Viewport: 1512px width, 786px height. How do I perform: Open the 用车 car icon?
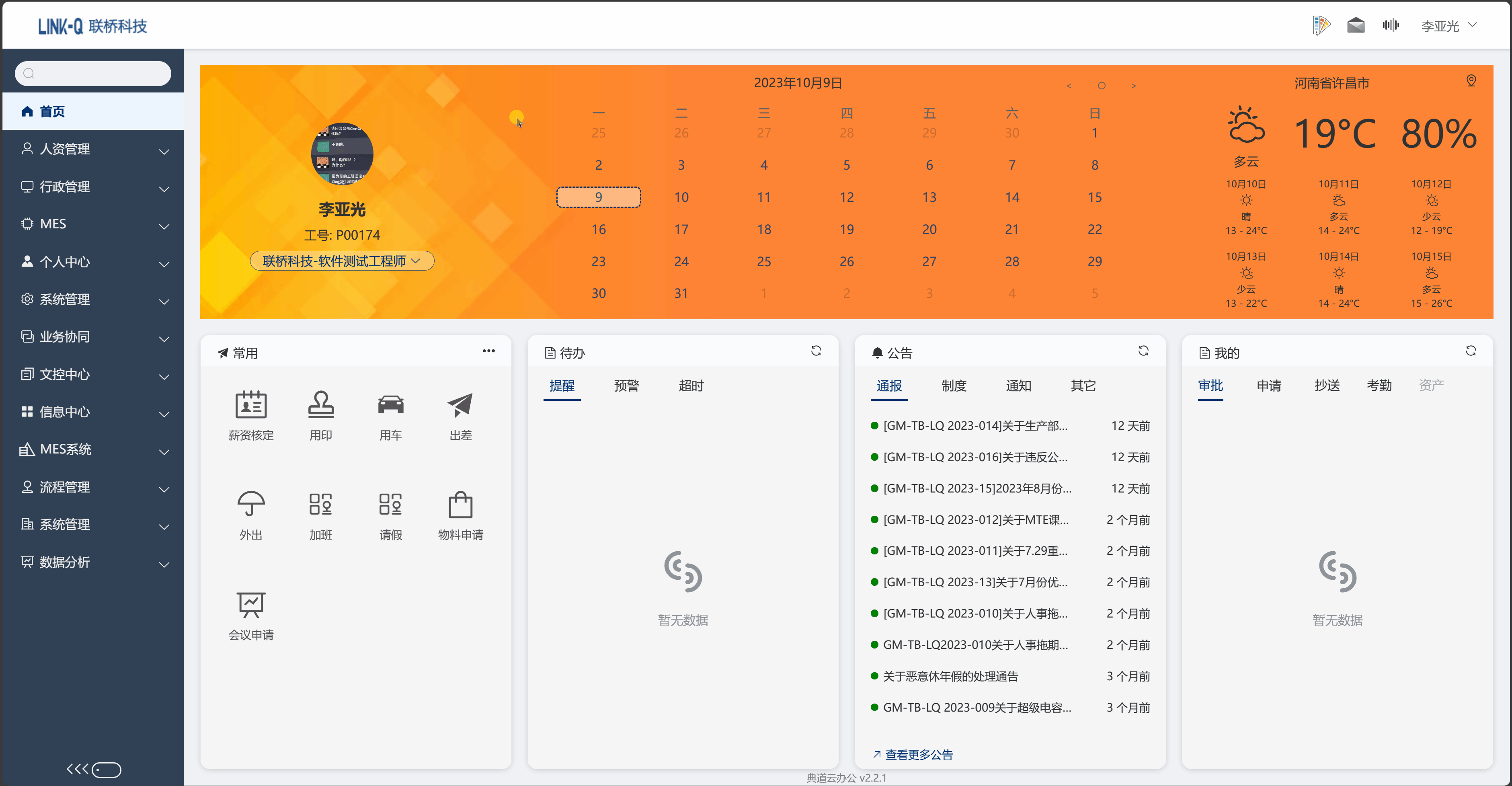pyautogui.click(x=390, y=405)
